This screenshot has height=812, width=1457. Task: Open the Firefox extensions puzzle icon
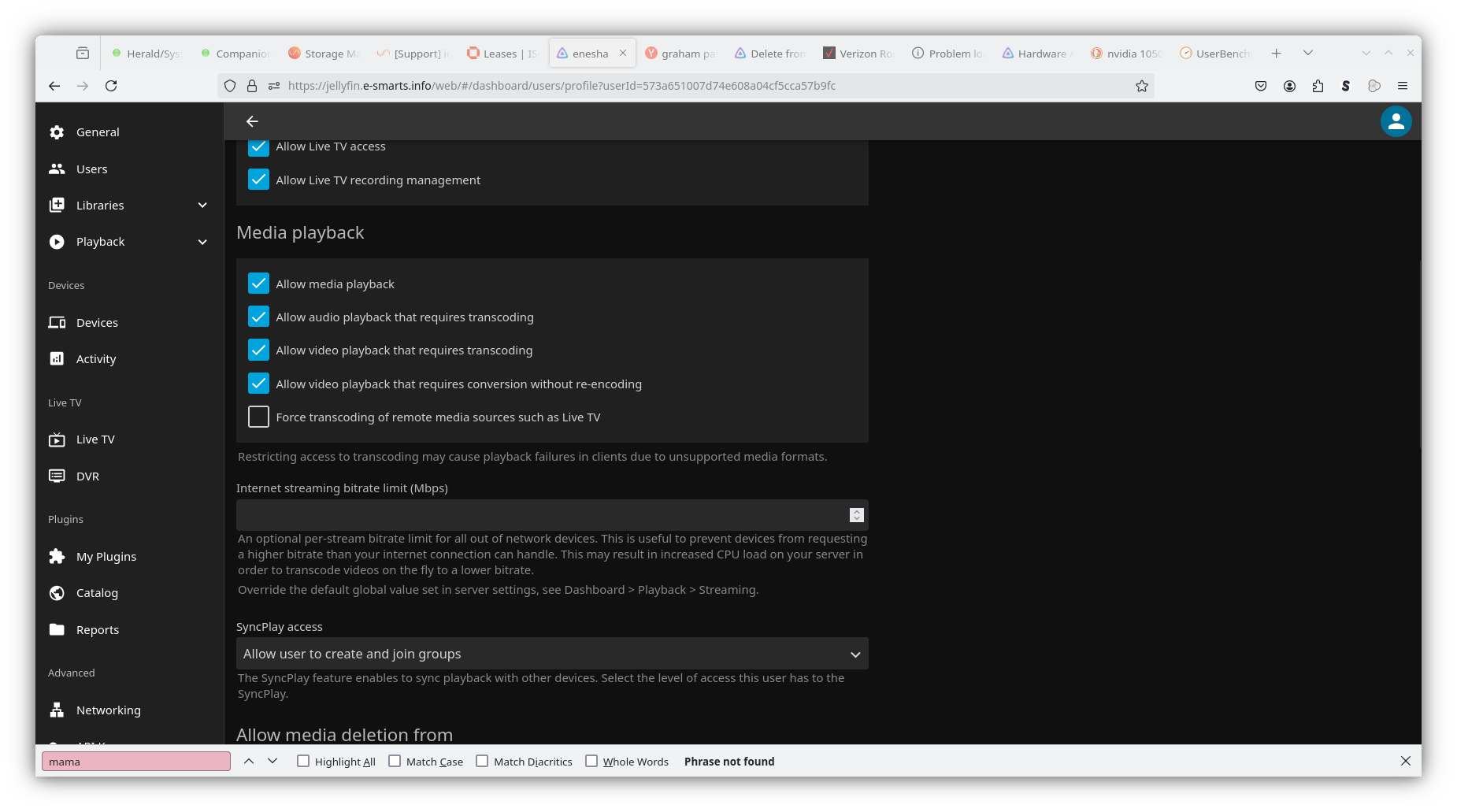[x=1318, y=86]
